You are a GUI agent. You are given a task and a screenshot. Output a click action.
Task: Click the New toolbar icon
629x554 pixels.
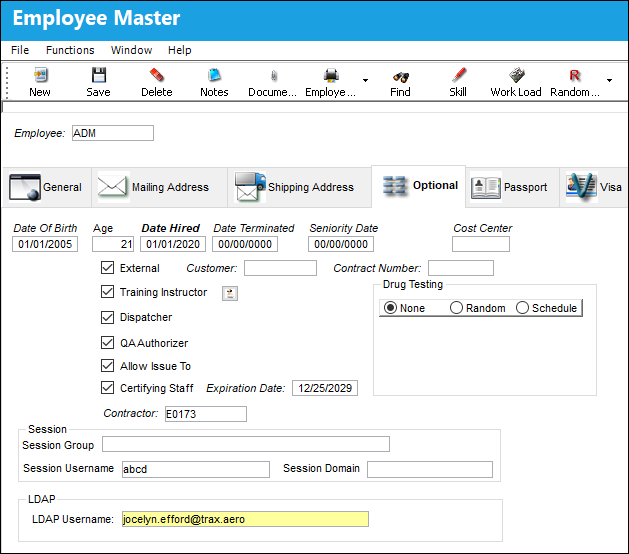(40, 75)
